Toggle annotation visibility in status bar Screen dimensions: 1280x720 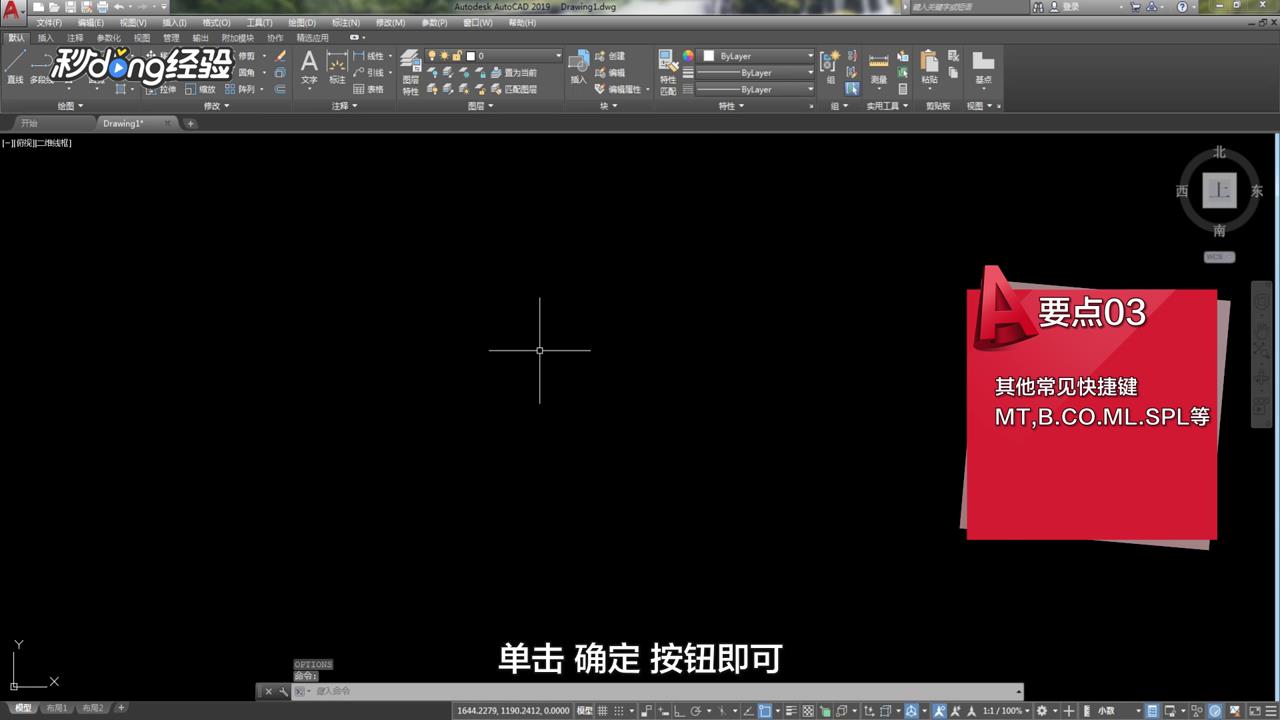939,711
